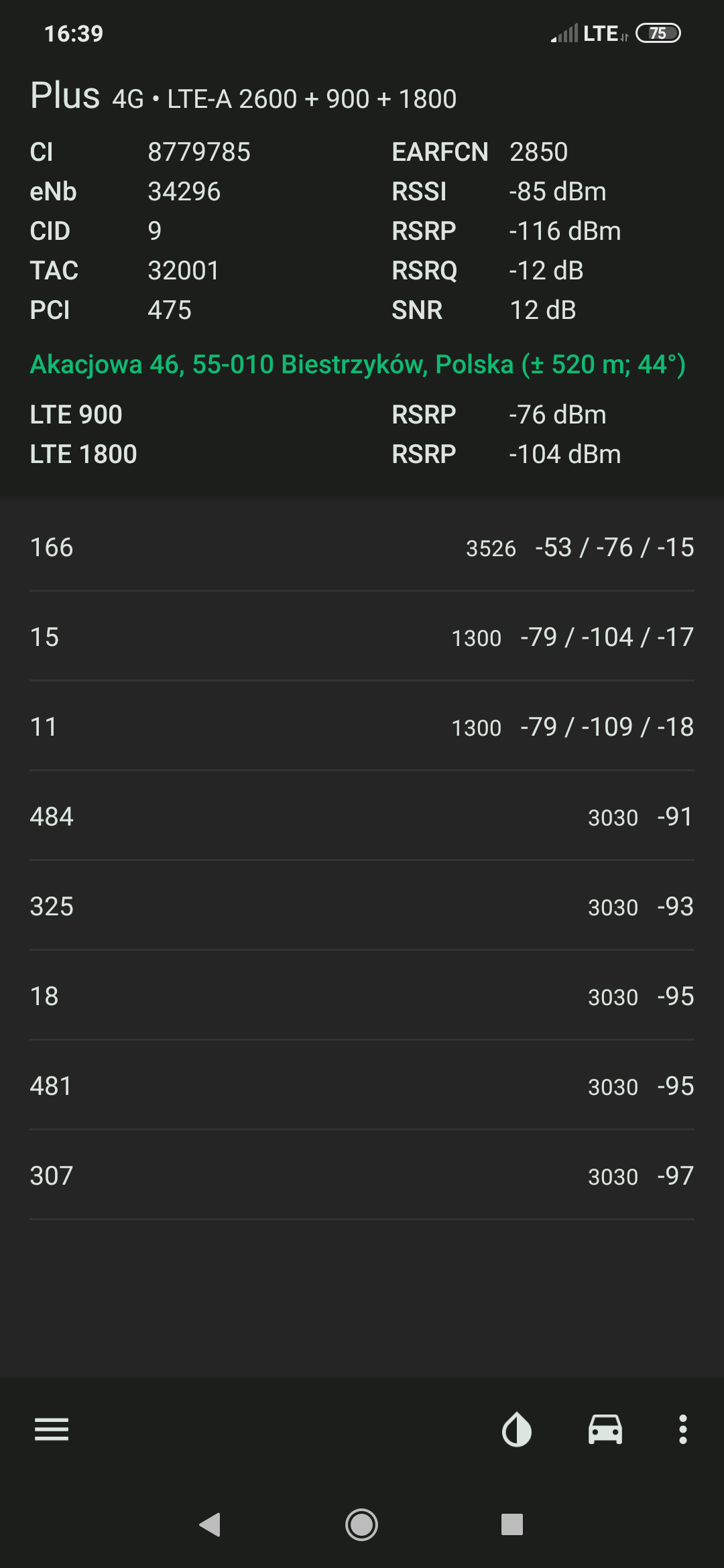Tap neighbor cell 307 entry

(x=362, y=1176)
